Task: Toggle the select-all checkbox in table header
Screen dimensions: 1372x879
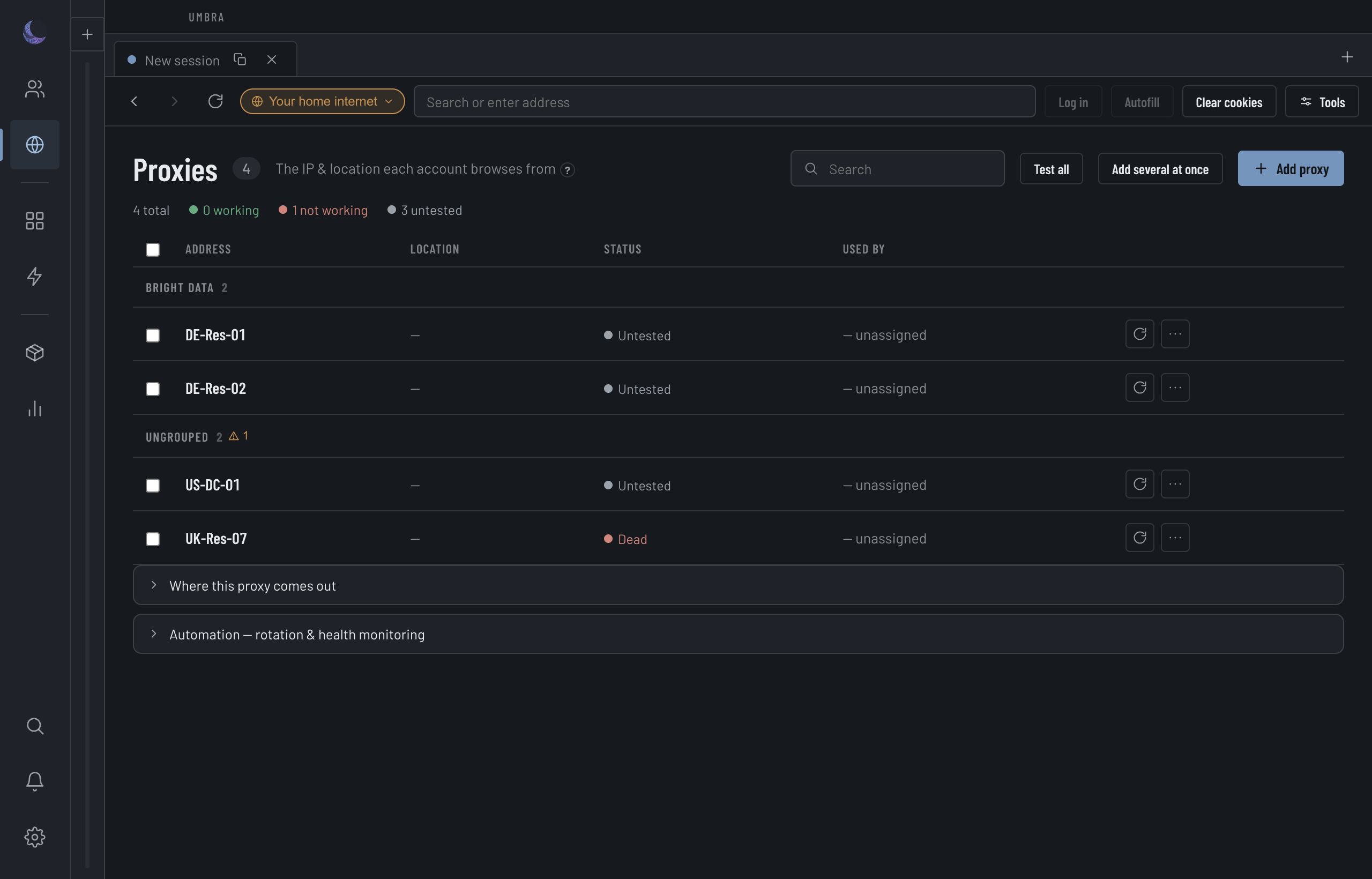Action: (152, 249)
